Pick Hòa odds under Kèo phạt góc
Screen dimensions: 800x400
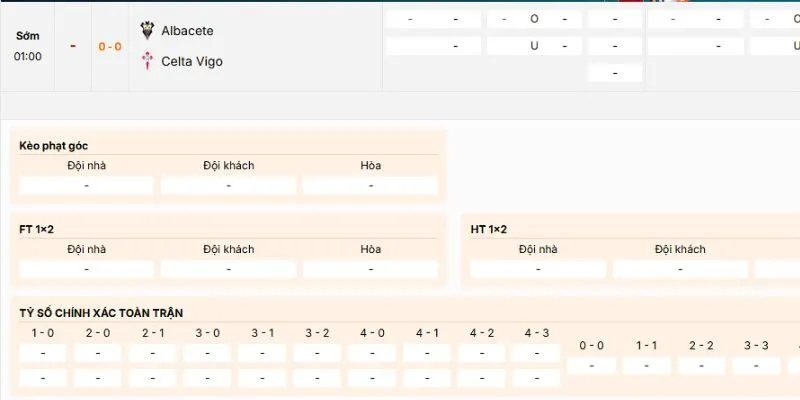tap(370, 185)
